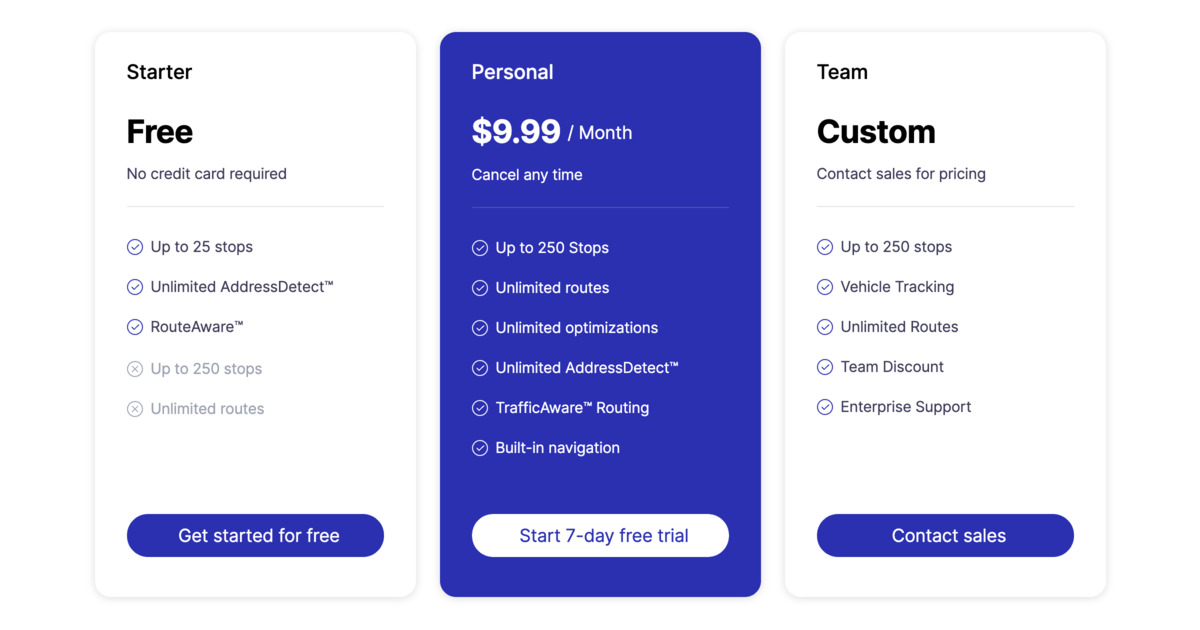Click the Contact sales button

945,535
